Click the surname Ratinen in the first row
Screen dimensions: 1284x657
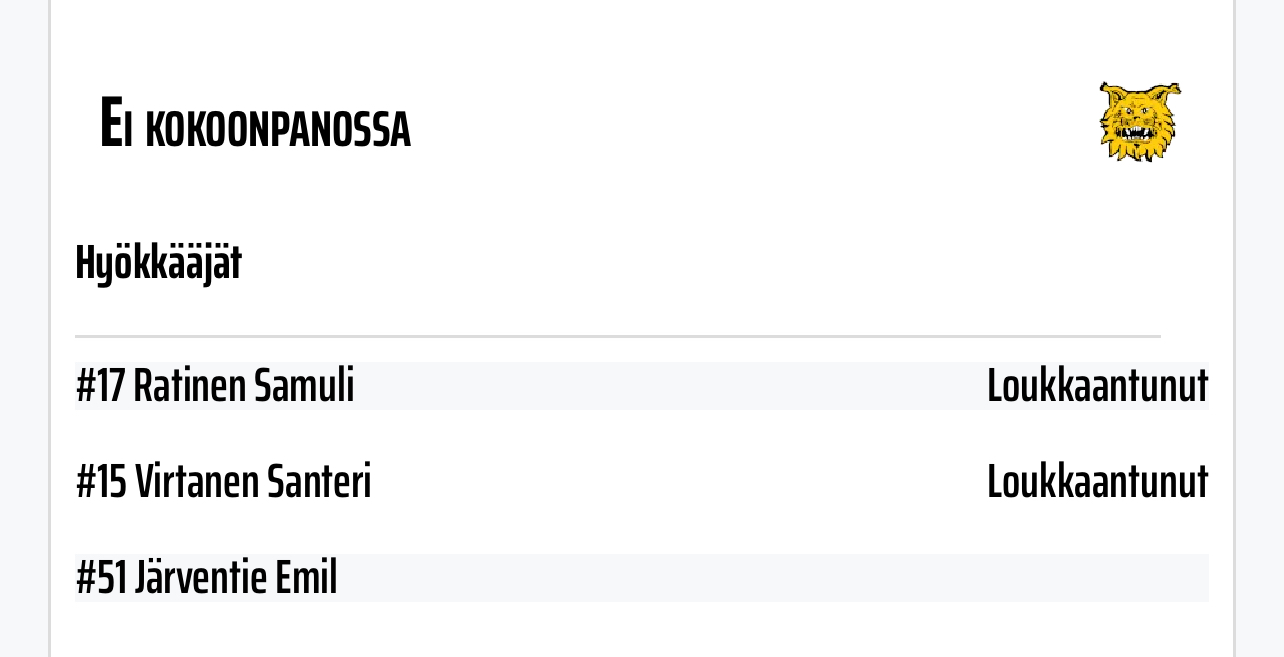190,386
